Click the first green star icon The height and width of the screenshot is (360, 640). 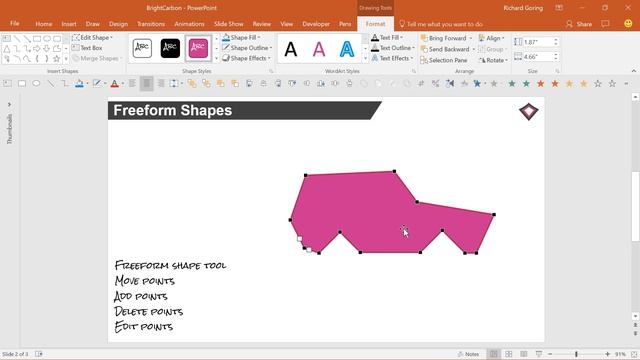[x=512, y=84]
